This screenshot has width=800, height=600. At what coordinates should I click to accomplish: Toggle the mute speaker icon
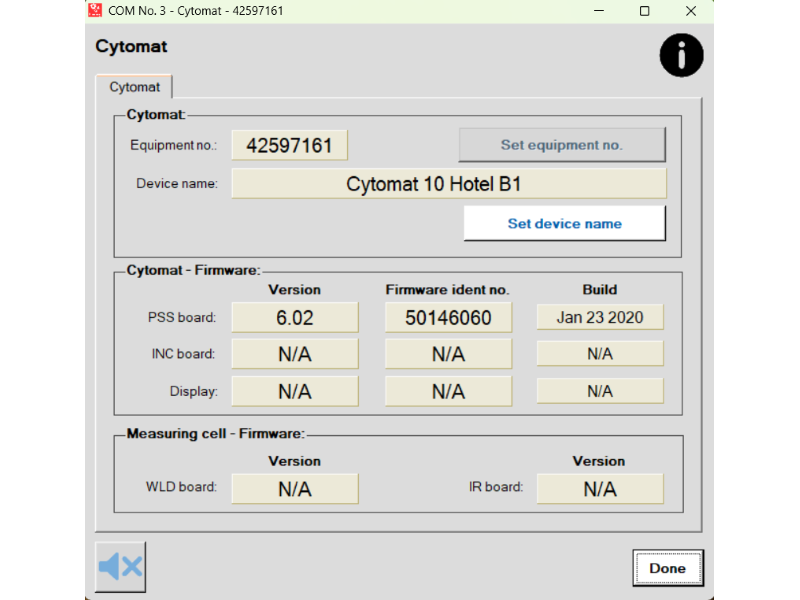tap(120, 567)
